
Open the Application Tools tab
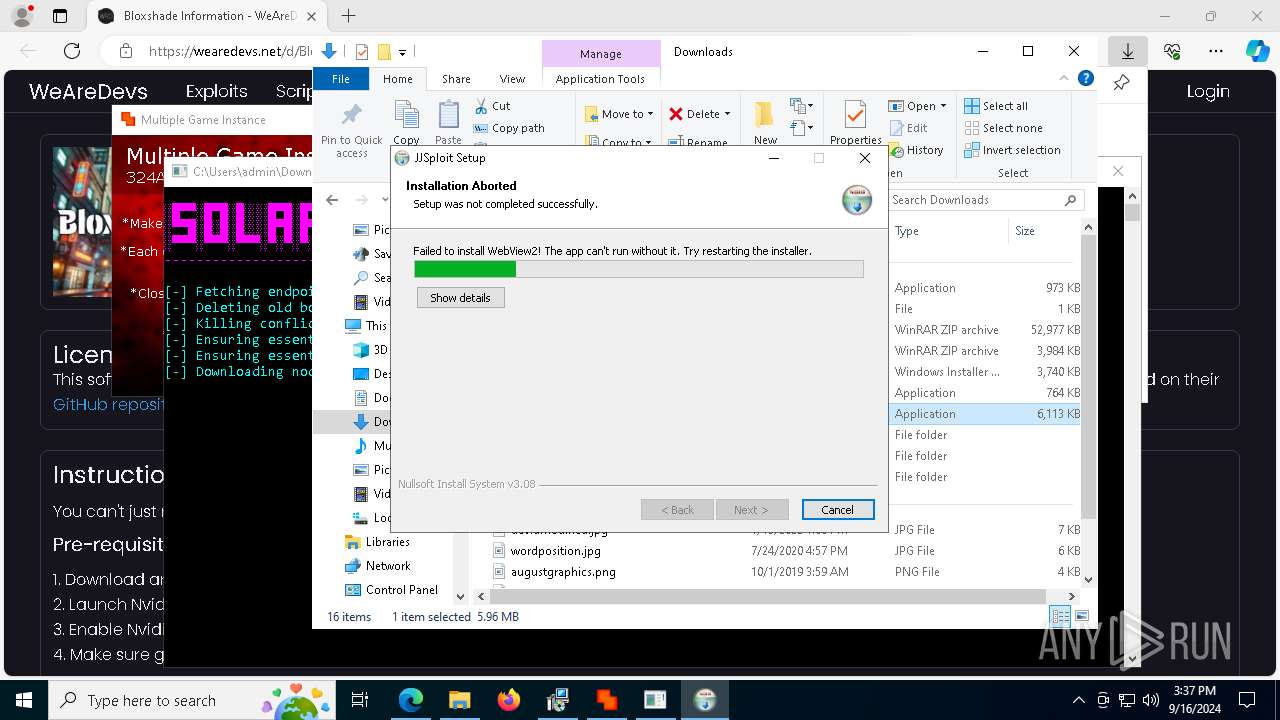[x=600, y=79]
